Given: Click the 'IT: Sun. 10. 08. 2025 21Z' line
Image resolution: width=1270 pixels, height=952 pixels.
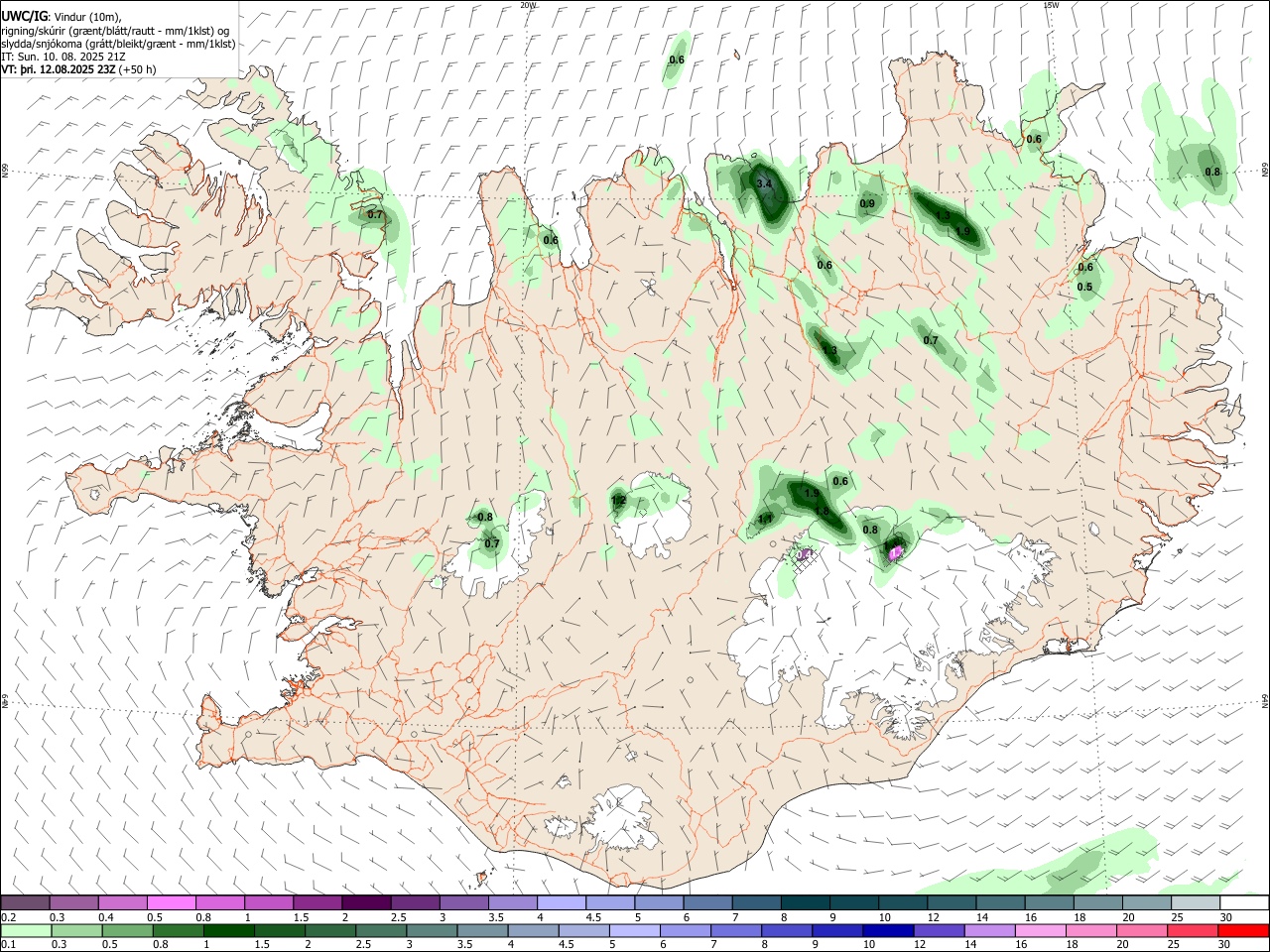Looking at the screenshot, I should click(x=63, y=57).
